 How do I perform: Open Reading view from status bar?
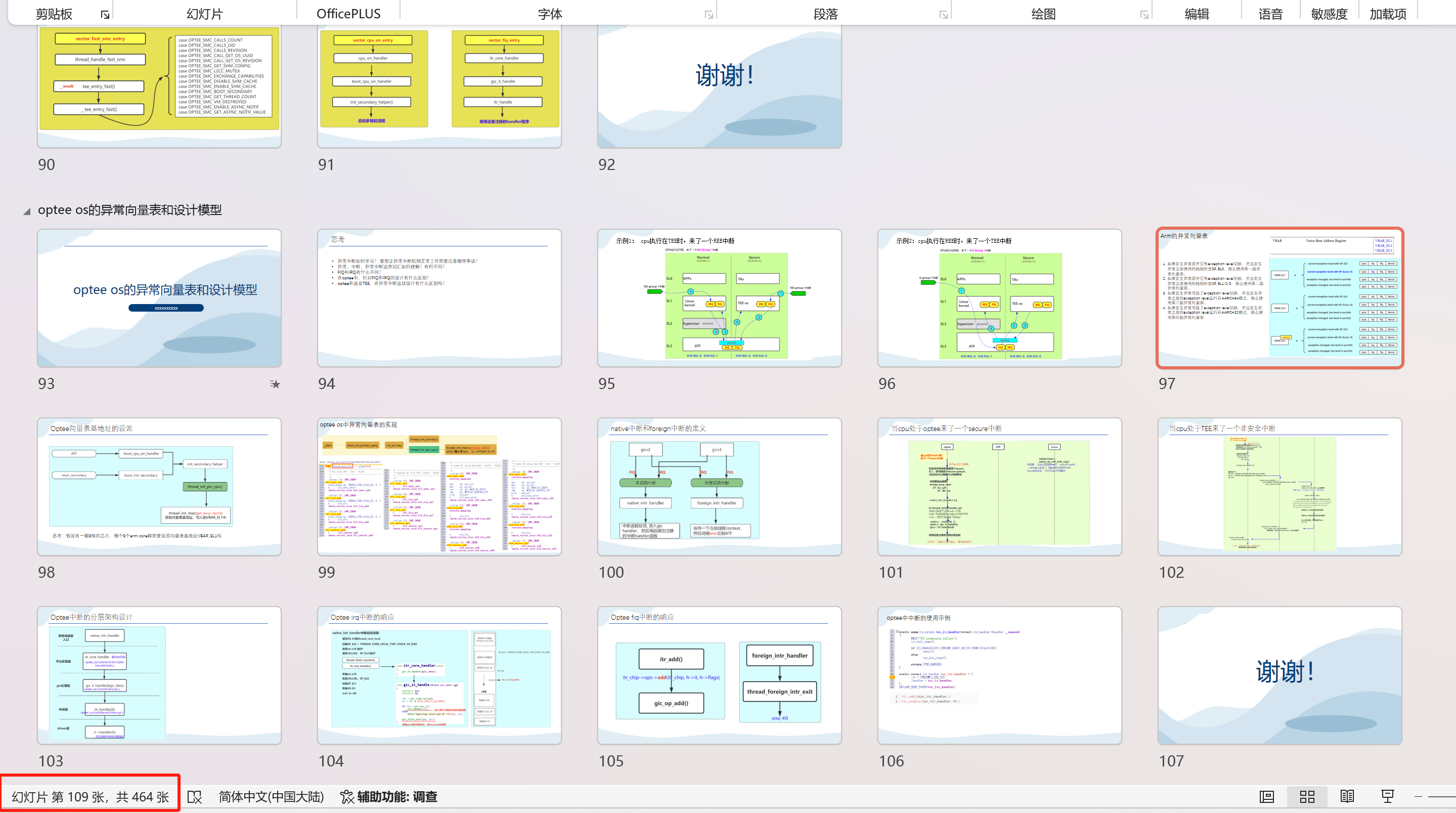tap(1347, 797)
